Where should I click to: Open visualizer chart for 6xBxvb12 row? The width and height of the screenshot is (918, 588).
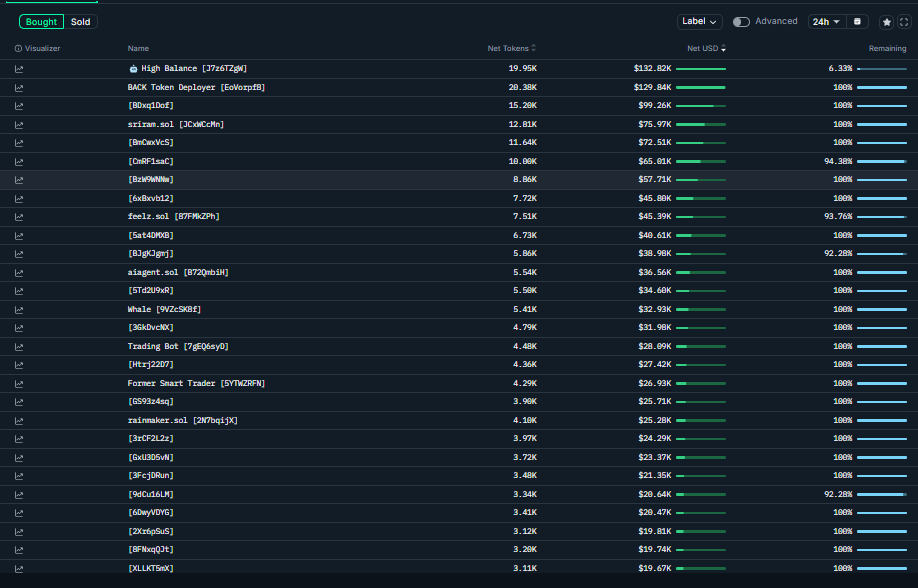[x=19, y=199]
